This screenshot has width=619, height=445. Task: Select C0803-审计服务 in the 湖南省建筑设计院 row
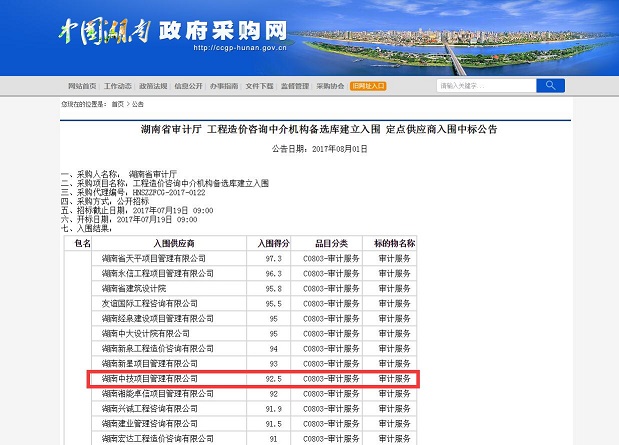tap(331, 289)
